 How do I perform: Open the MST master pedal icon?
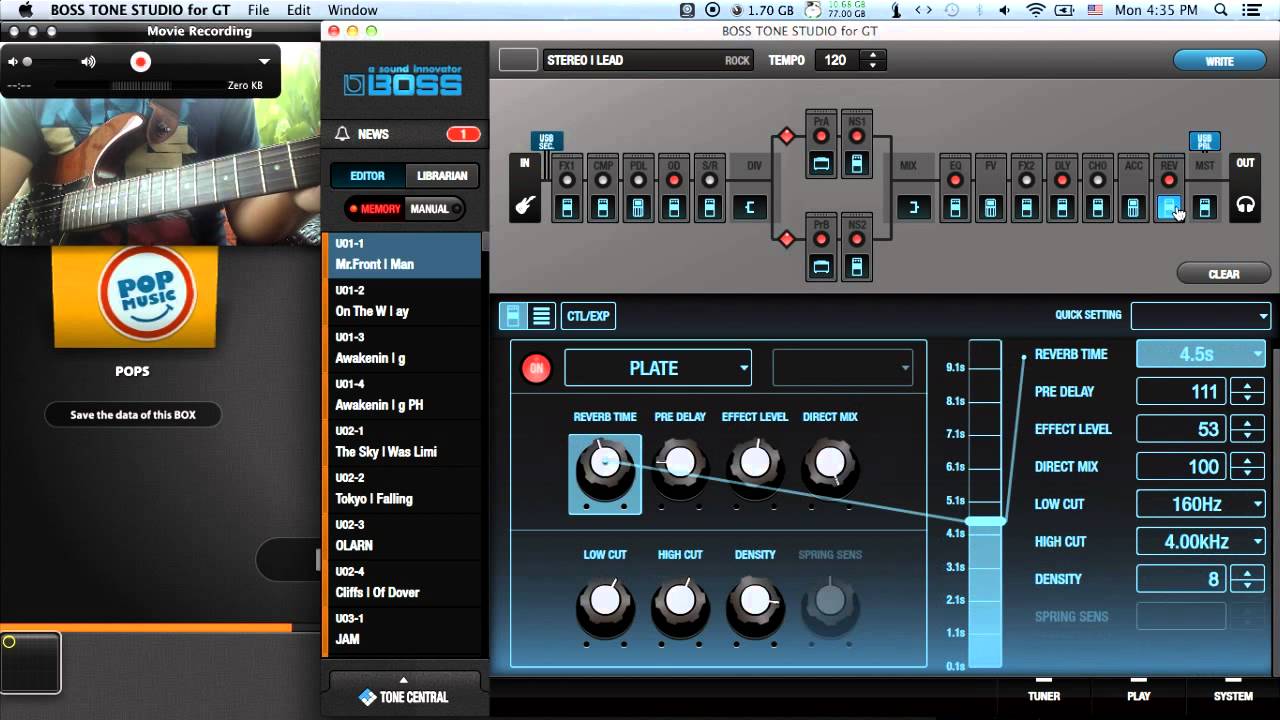[1205, 208]
